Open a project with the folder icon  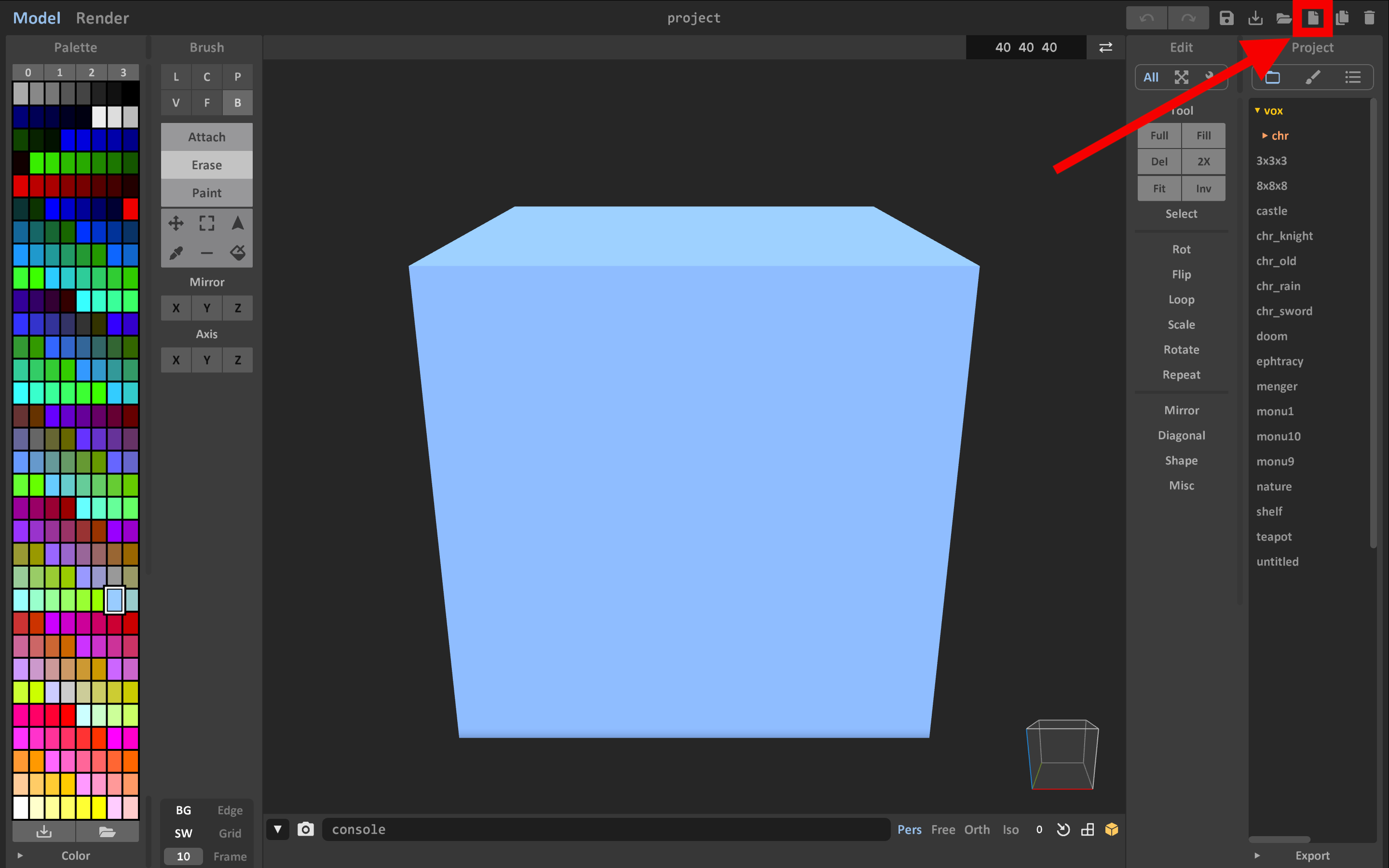[x=1284, y=18]
